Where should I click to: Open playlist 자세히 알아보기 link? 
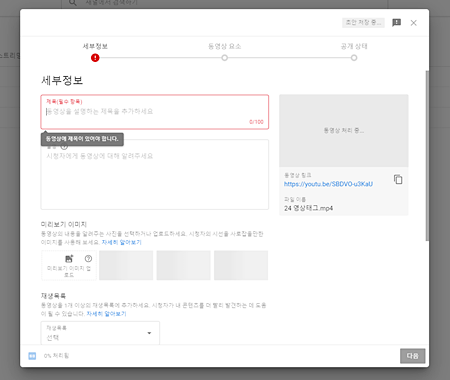click(x=106, y=314)
